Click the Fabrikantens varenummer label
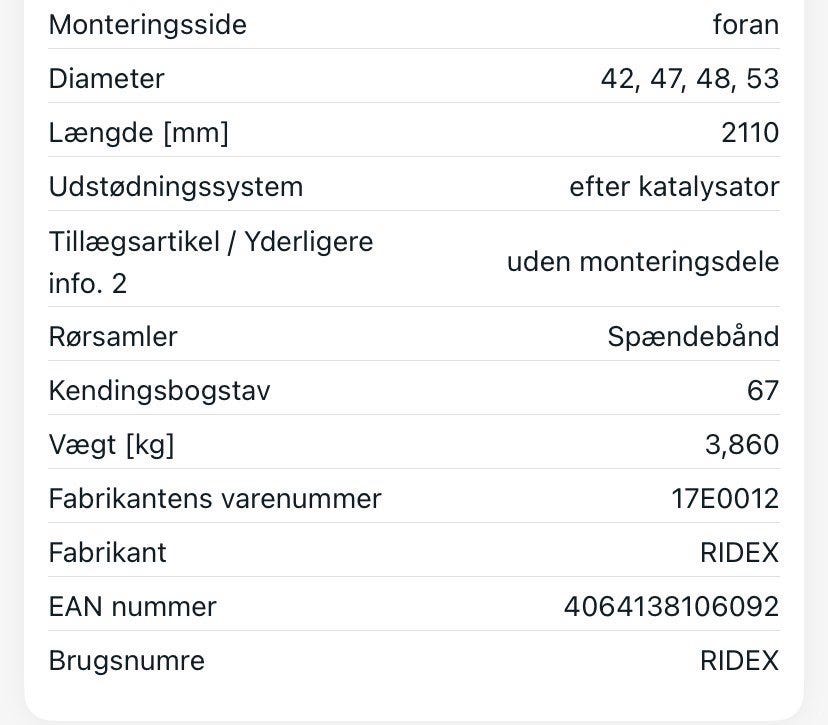The image size is (828, 725). point(215,498)
